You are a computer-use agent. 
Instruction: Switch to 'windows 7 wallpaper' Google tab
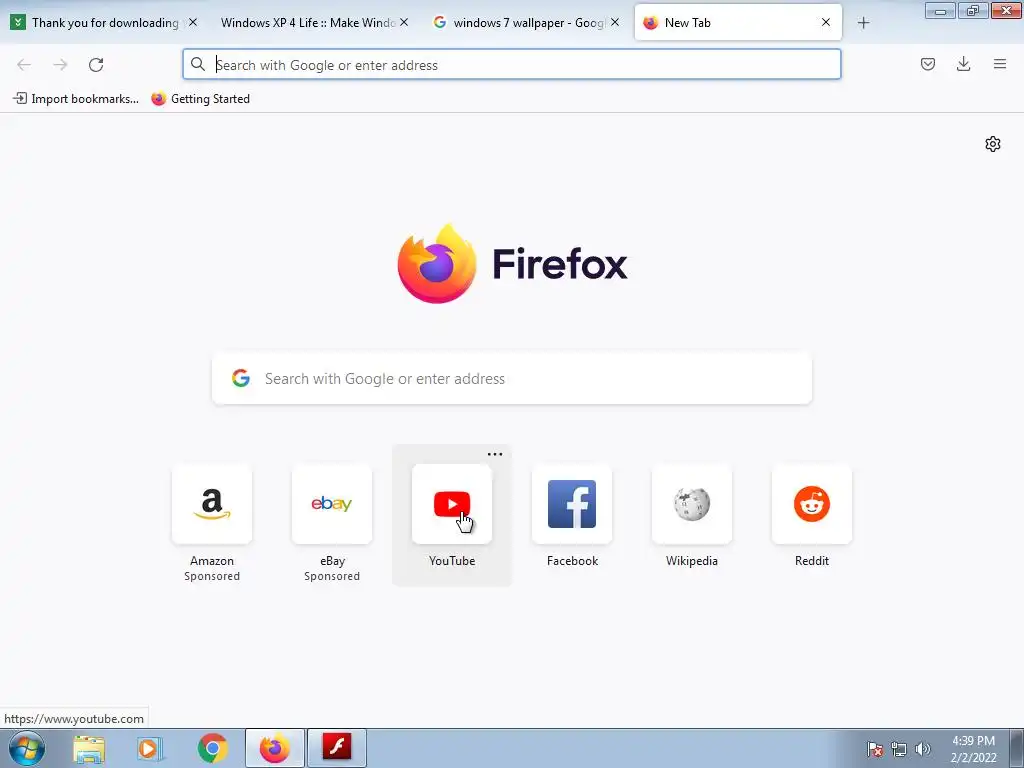click(526, 23)
